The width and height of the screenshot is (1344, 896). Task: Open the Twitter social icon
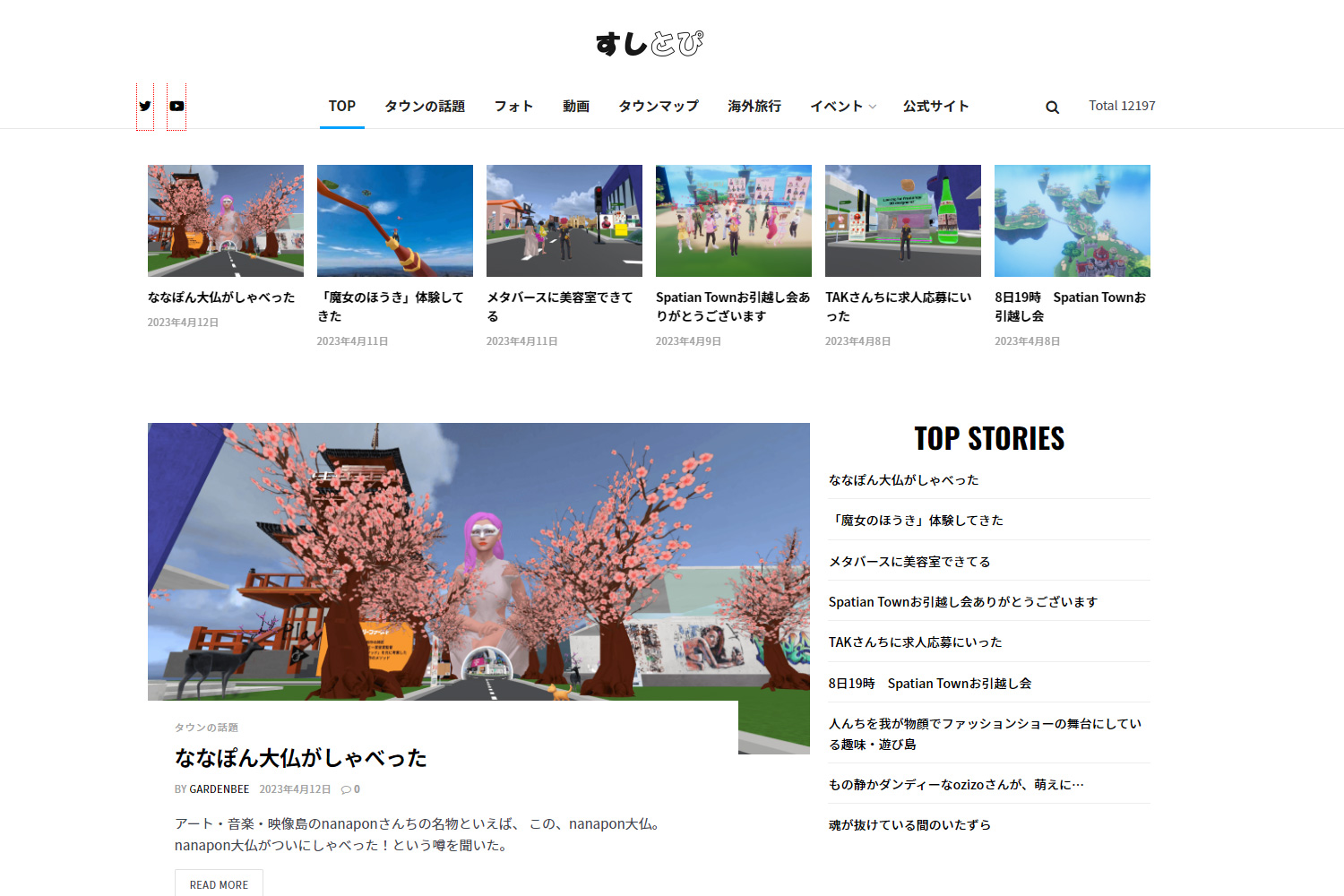click(x=145, y=106)
